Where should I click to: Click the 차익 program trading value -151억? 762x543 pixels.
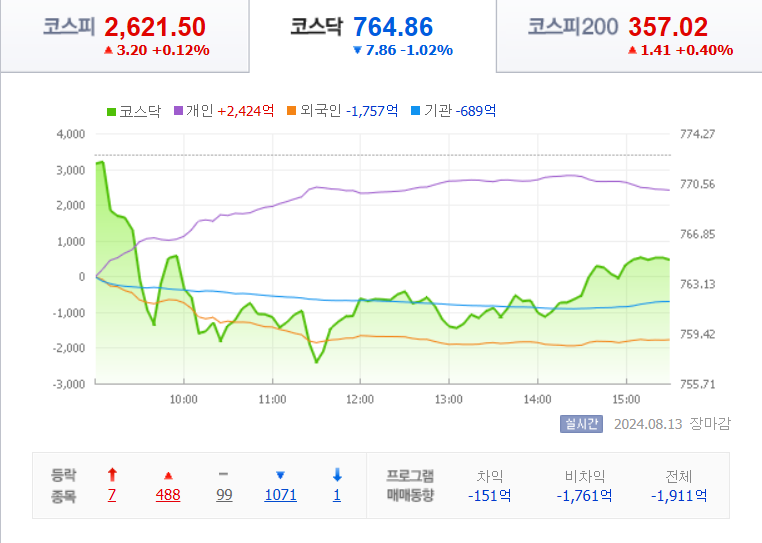(489, 495)
